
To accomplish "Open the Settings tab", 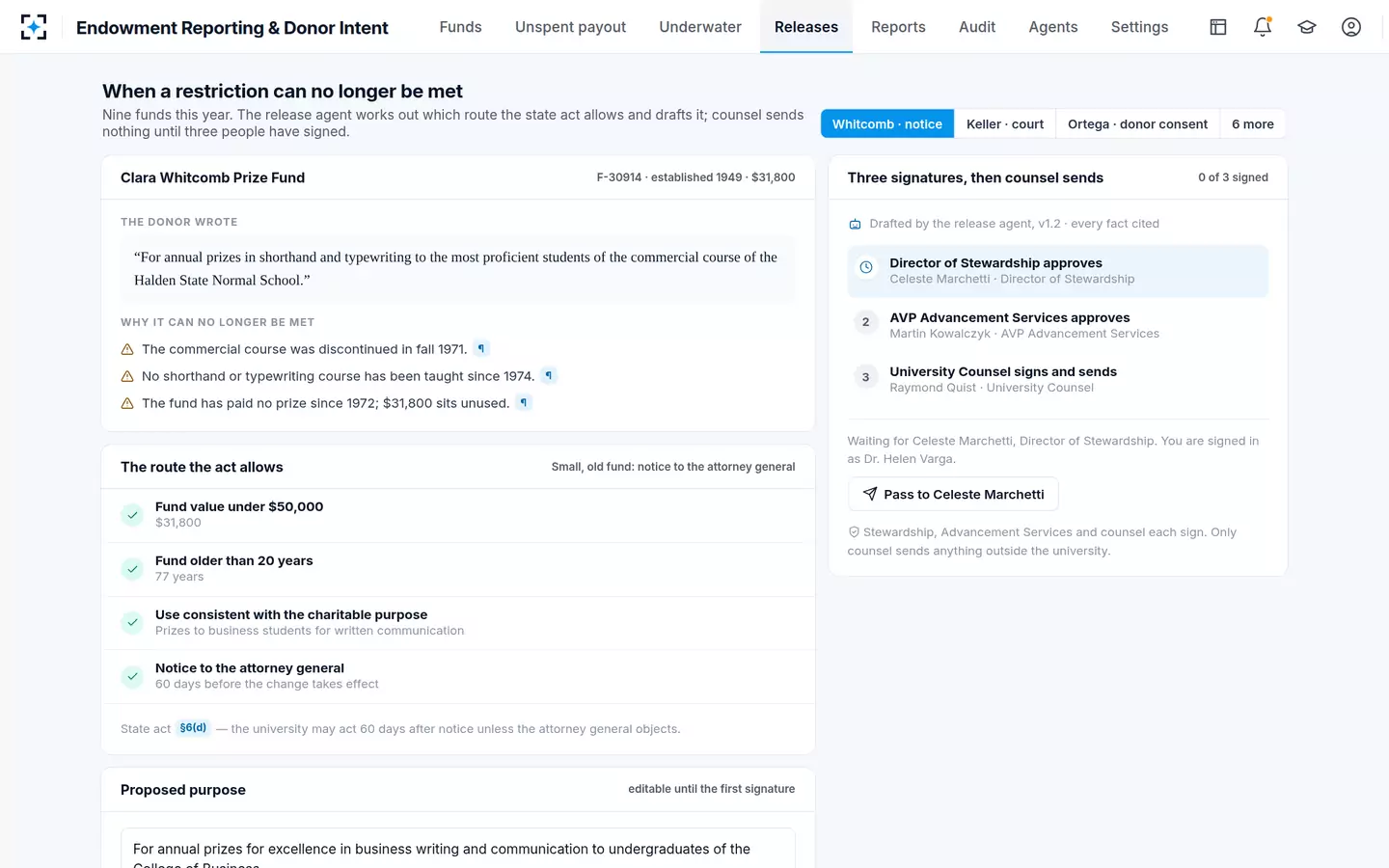I will point(1139,27).
